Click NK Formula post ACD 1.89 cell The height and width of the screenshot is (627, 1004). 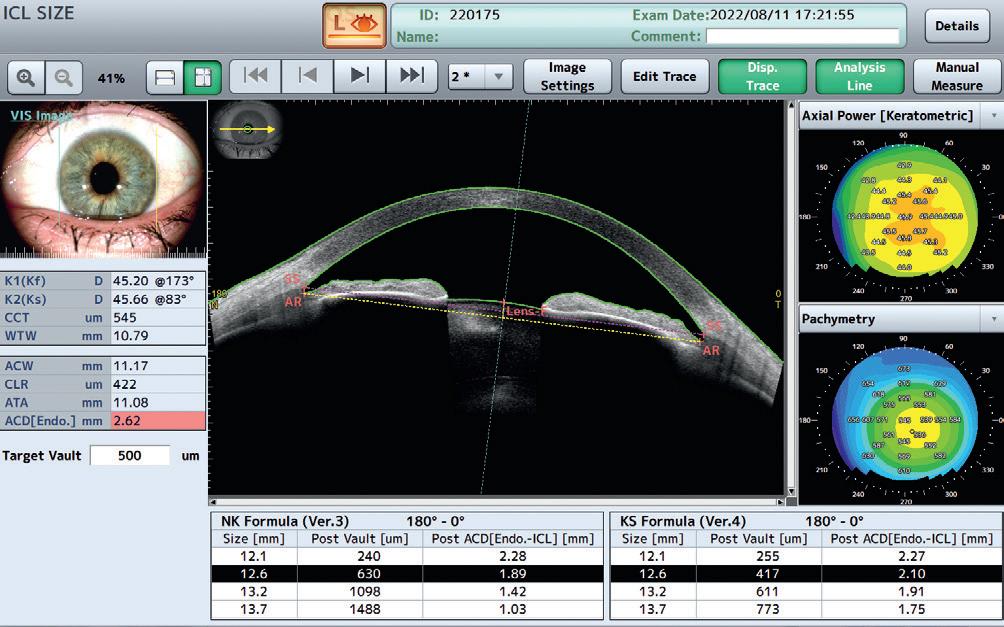(x=513, y=574)
